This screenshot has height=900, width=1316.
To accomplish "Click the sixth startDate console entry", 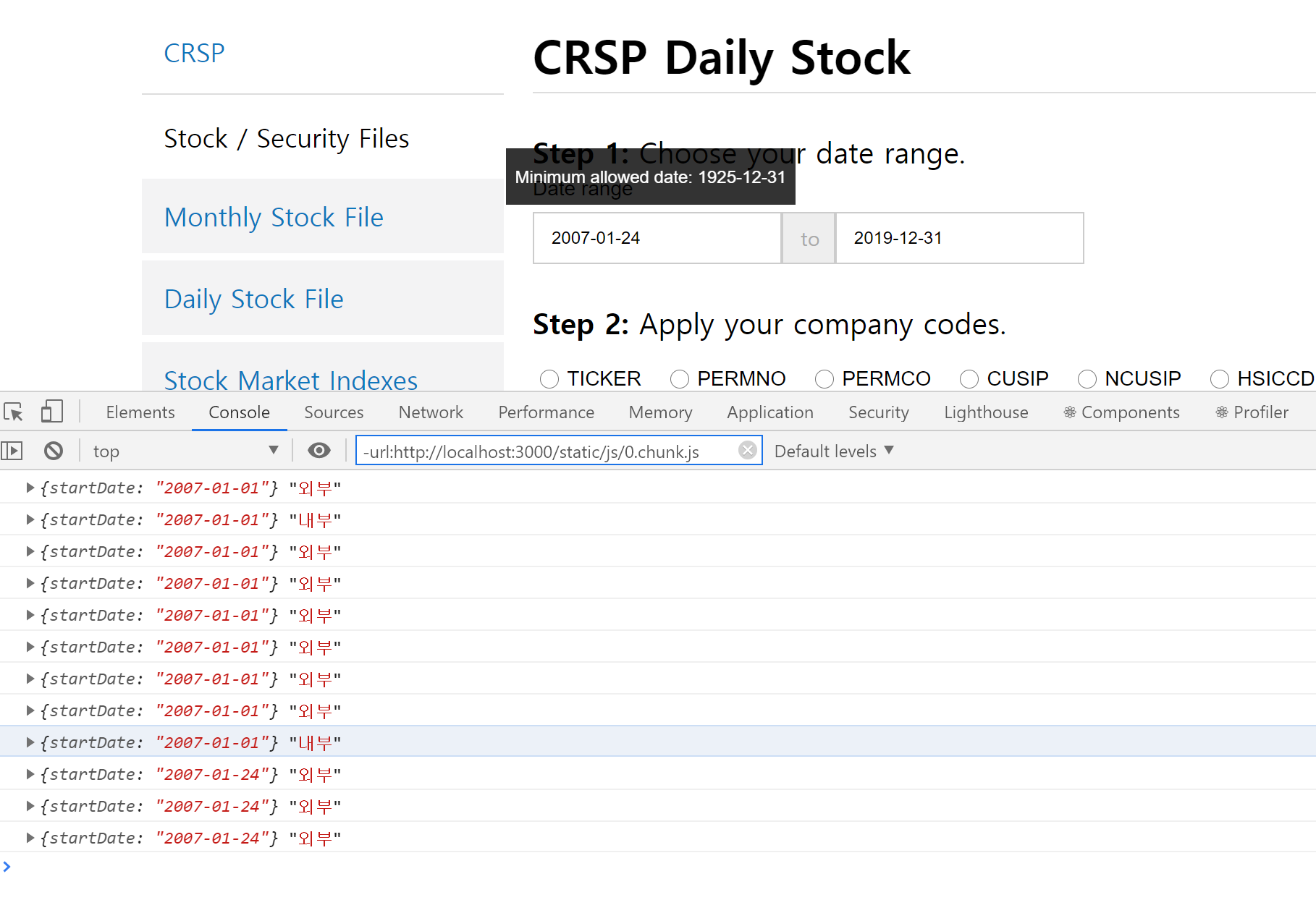I will click(658, 647).
